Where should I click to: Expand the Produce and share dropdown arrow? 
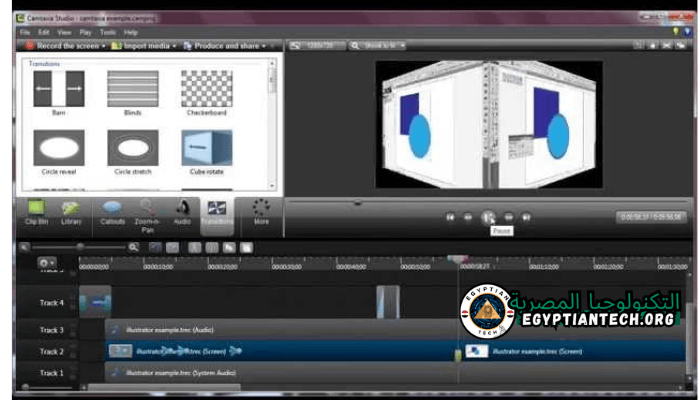264,46
